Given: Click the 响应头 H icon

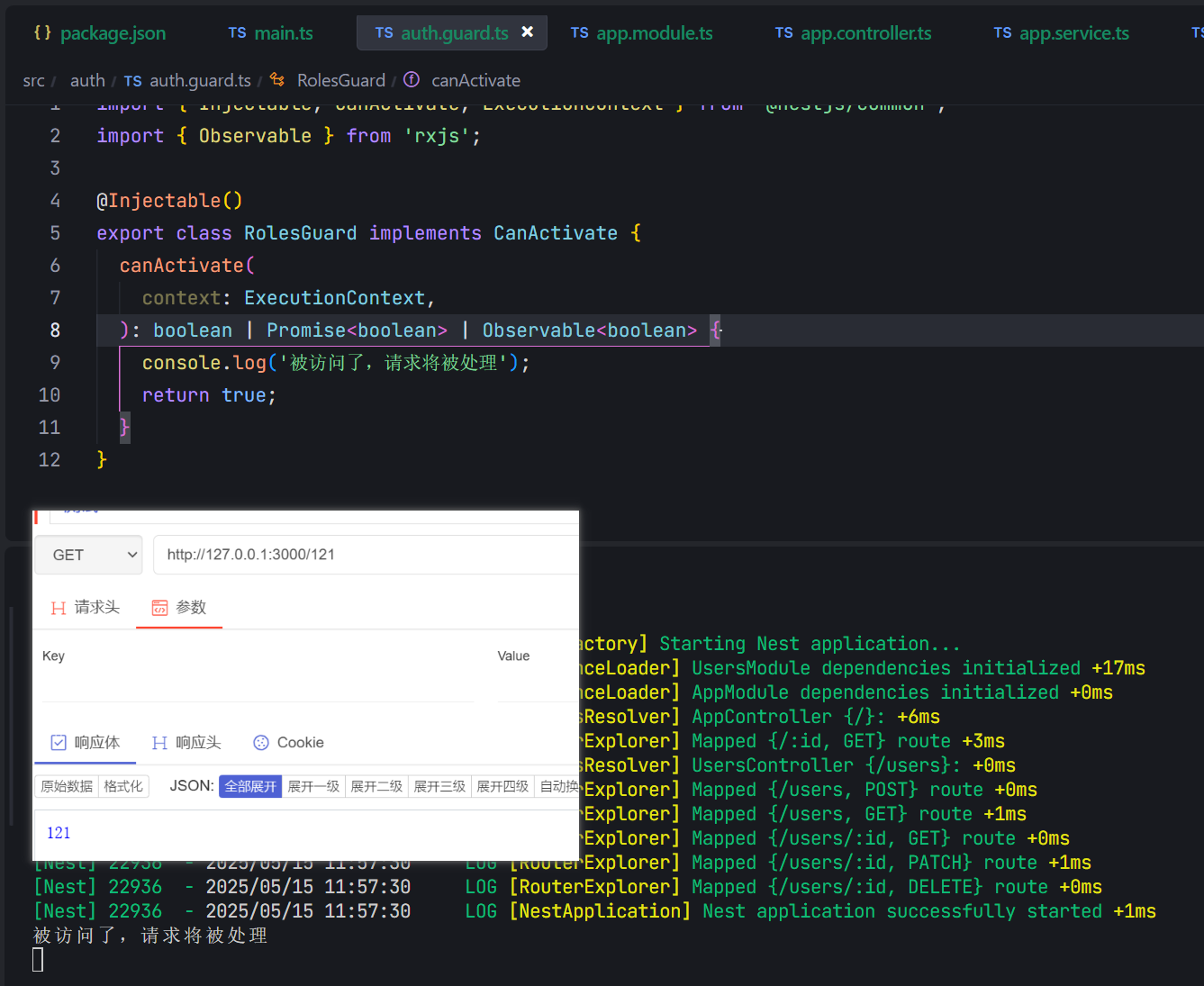Looking at the screenshot, I should pos(159,743).
